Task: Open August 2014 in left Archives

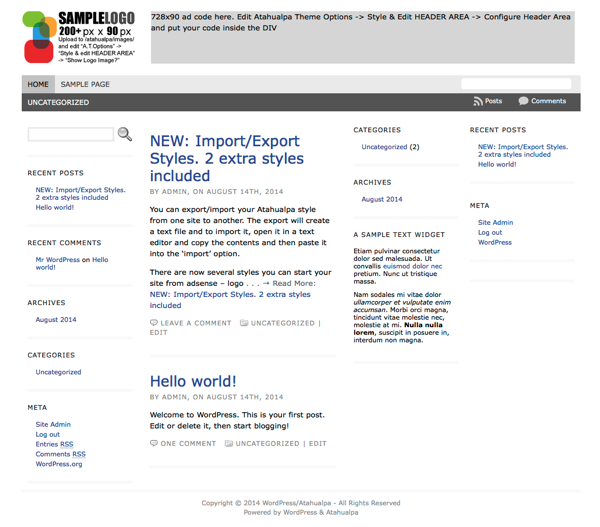Action: (x=56, y=320)
